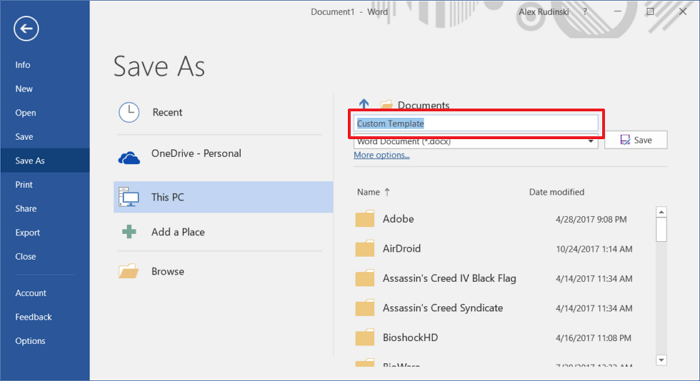Screen dimensions: 700x381
Task: Click the scrollbar up arrow
Action: point(661,212)
